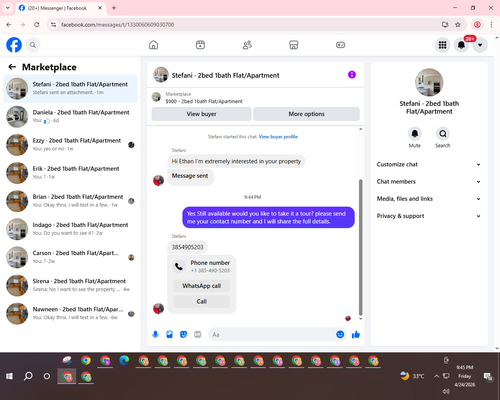Open Windows taskbar search
Image resolution: width=500 pixels, height=400 pixels.
point(28,376)
